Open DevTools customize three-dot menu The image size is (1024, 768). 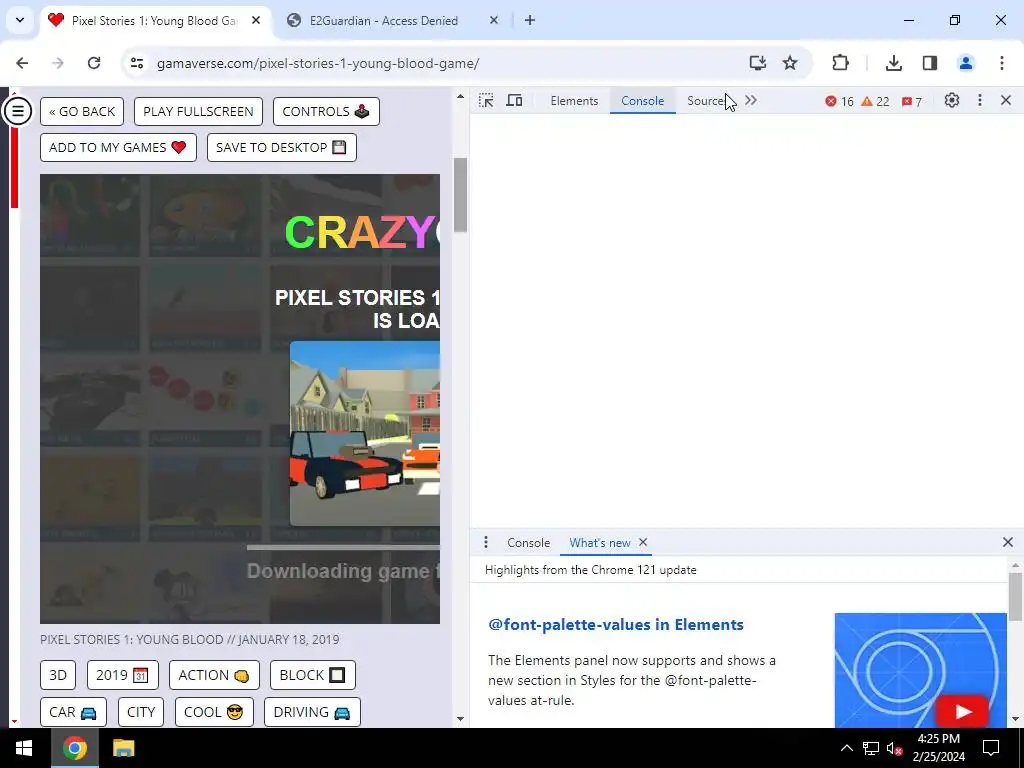click(x=980, y=101)
